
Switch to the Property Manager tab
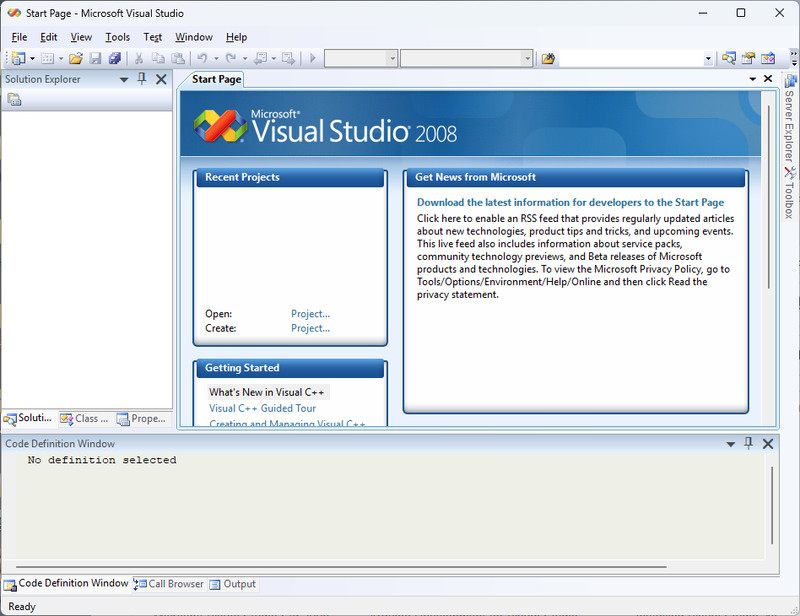point(141,418)
